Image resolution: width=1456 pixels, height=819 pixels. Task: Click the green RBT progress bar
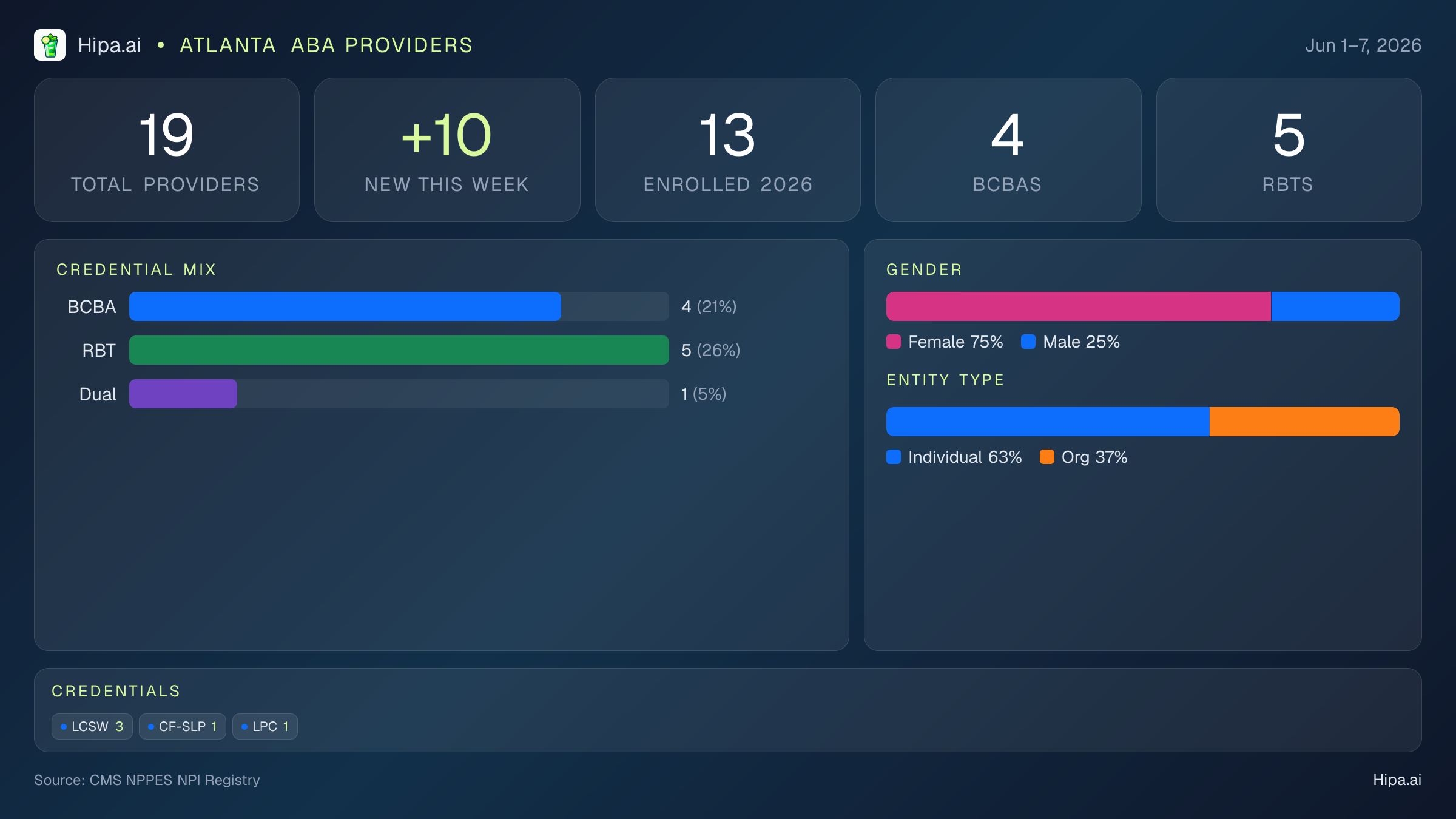click(x=399, y=350)
